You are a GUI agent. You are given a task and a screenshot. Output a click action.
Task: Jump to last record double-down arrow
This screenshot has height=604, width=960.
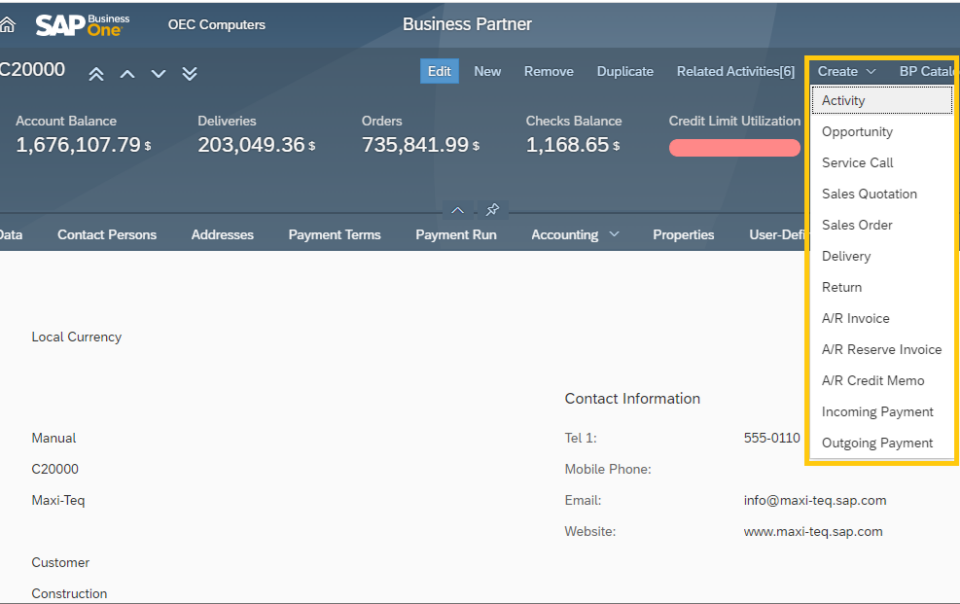pyautogui.click(x=190, y=74)
